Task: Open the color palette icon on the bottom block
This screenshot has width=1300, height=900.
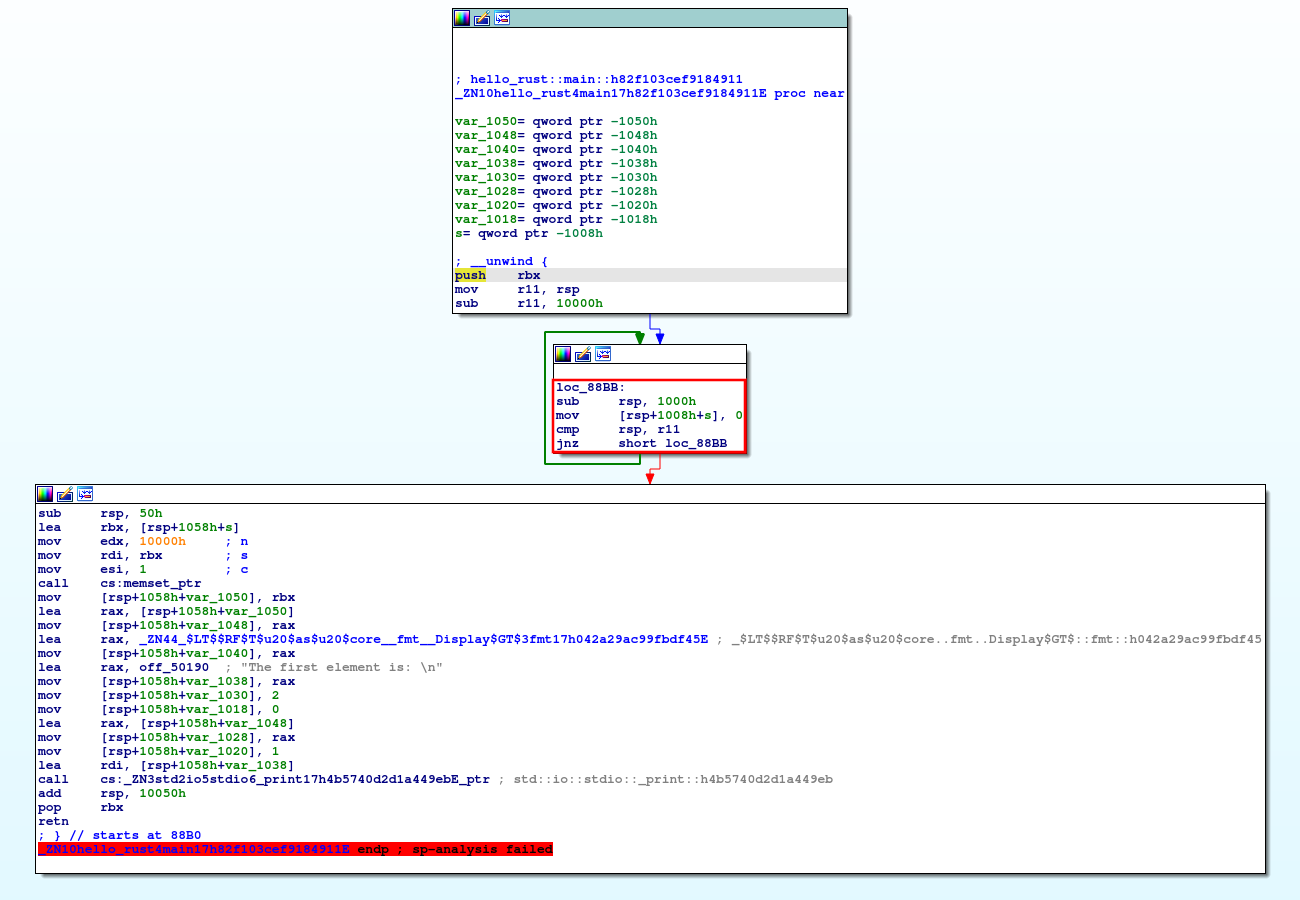Action: pos(44,493)
